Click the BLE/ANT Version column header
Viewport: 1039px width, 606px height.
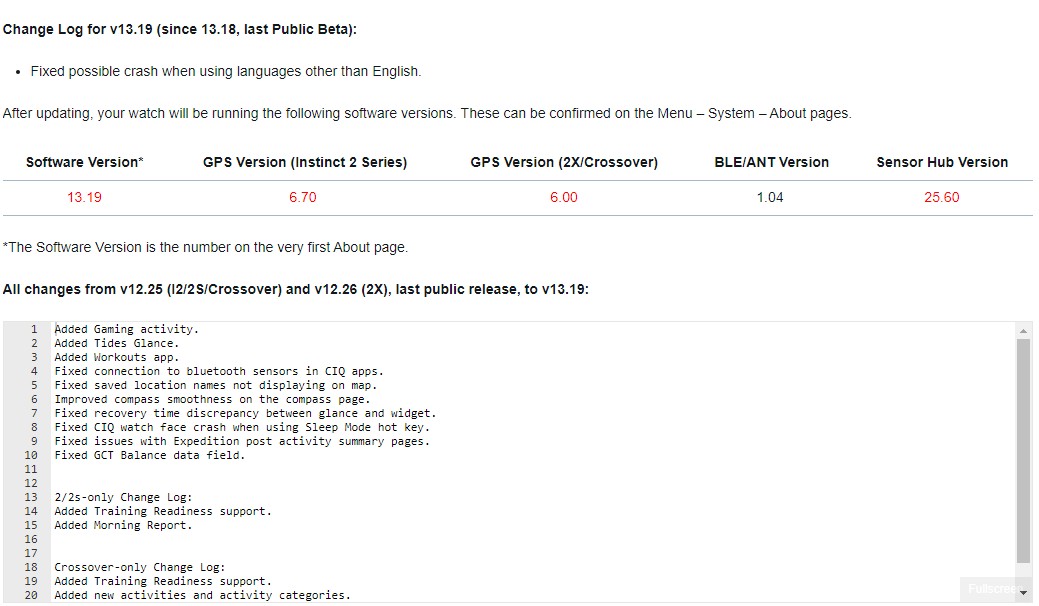[771, 162]
